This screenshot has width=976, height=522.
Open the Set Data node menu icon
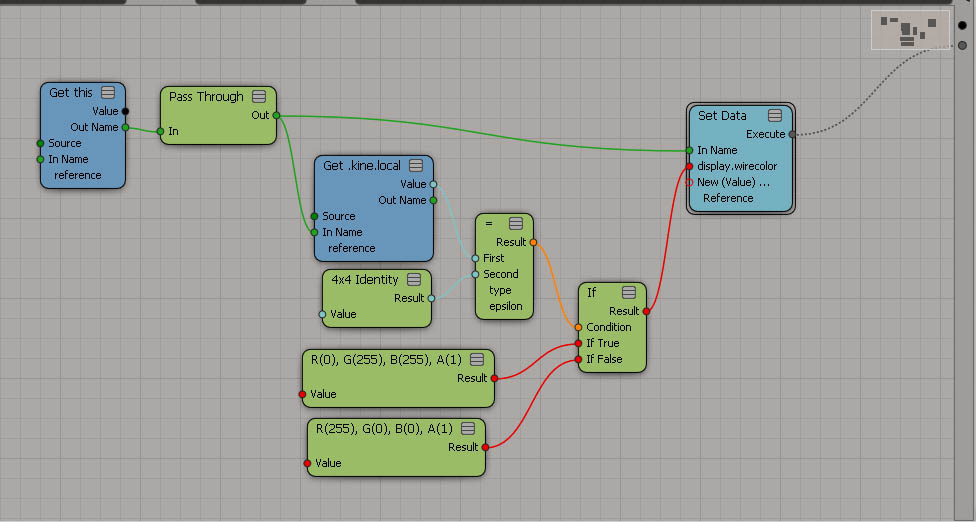(x=775, y=115)
